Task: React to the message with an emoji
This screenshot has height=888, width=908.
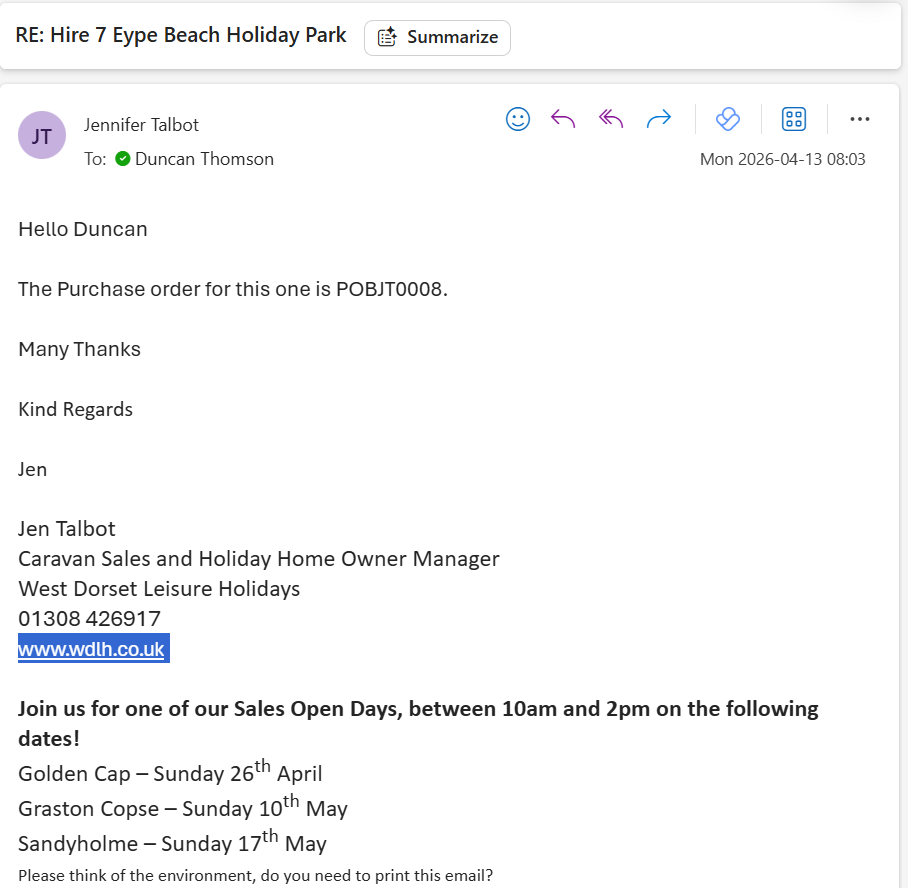Action: click(518, 120)
